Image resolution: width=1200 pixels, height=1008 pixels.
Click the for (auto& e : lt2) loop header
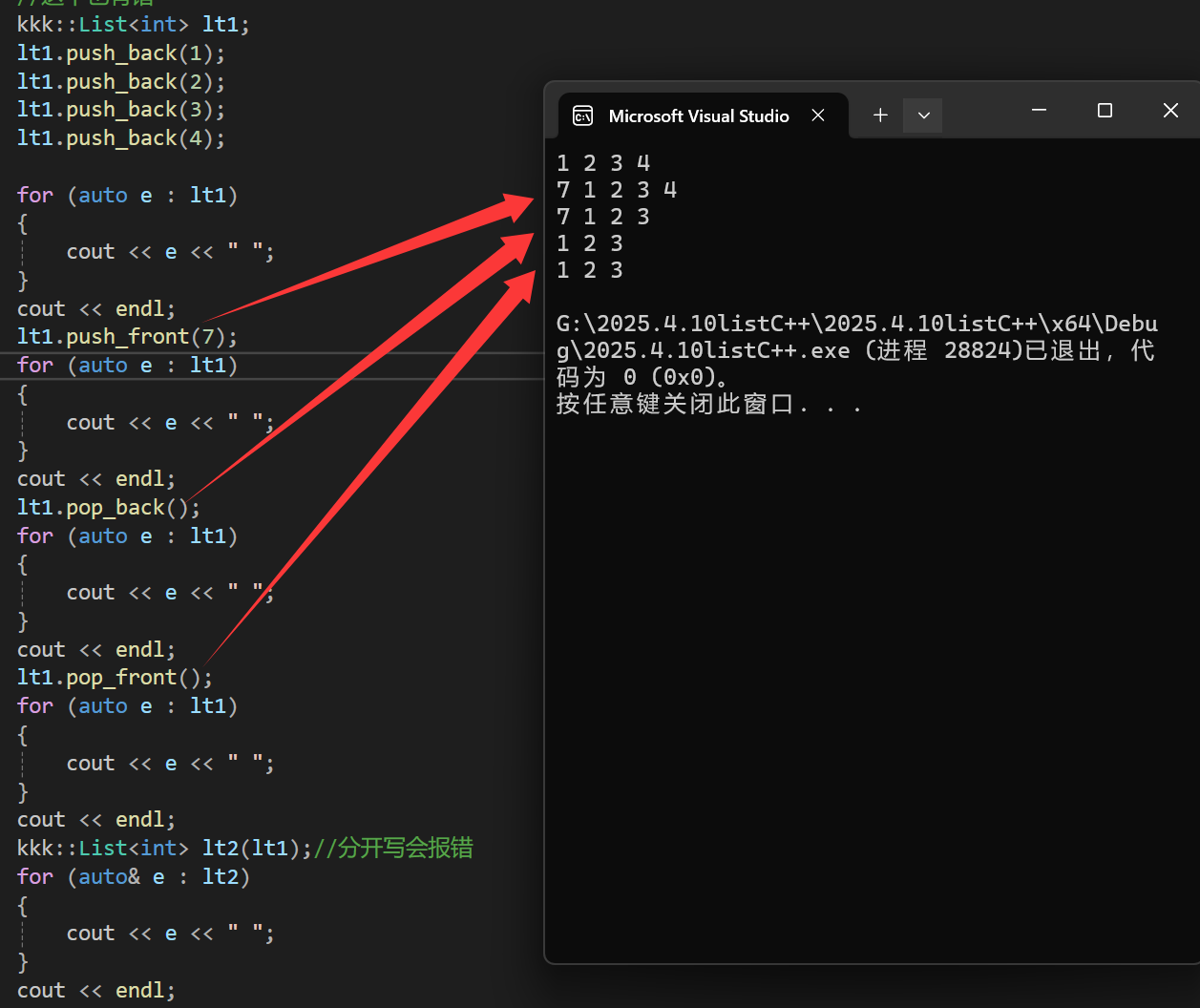click(x=133, y=876)
